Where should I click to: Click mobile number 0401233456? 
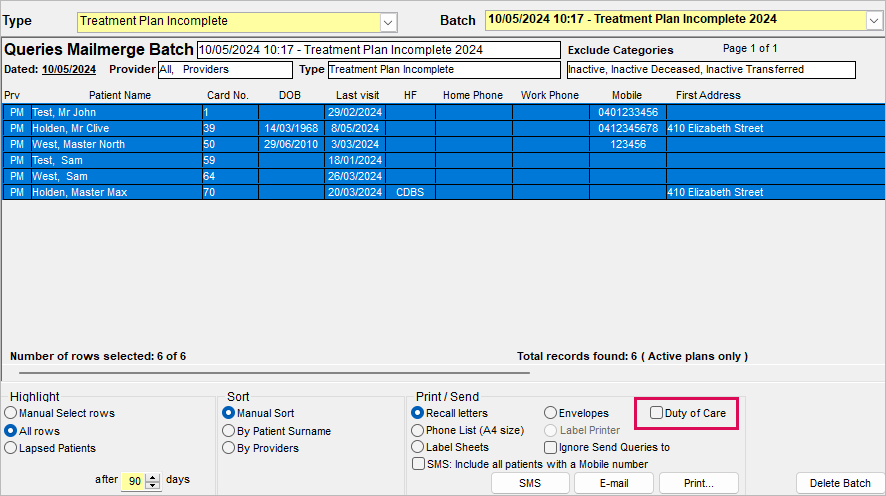click(x=628, y=112)
